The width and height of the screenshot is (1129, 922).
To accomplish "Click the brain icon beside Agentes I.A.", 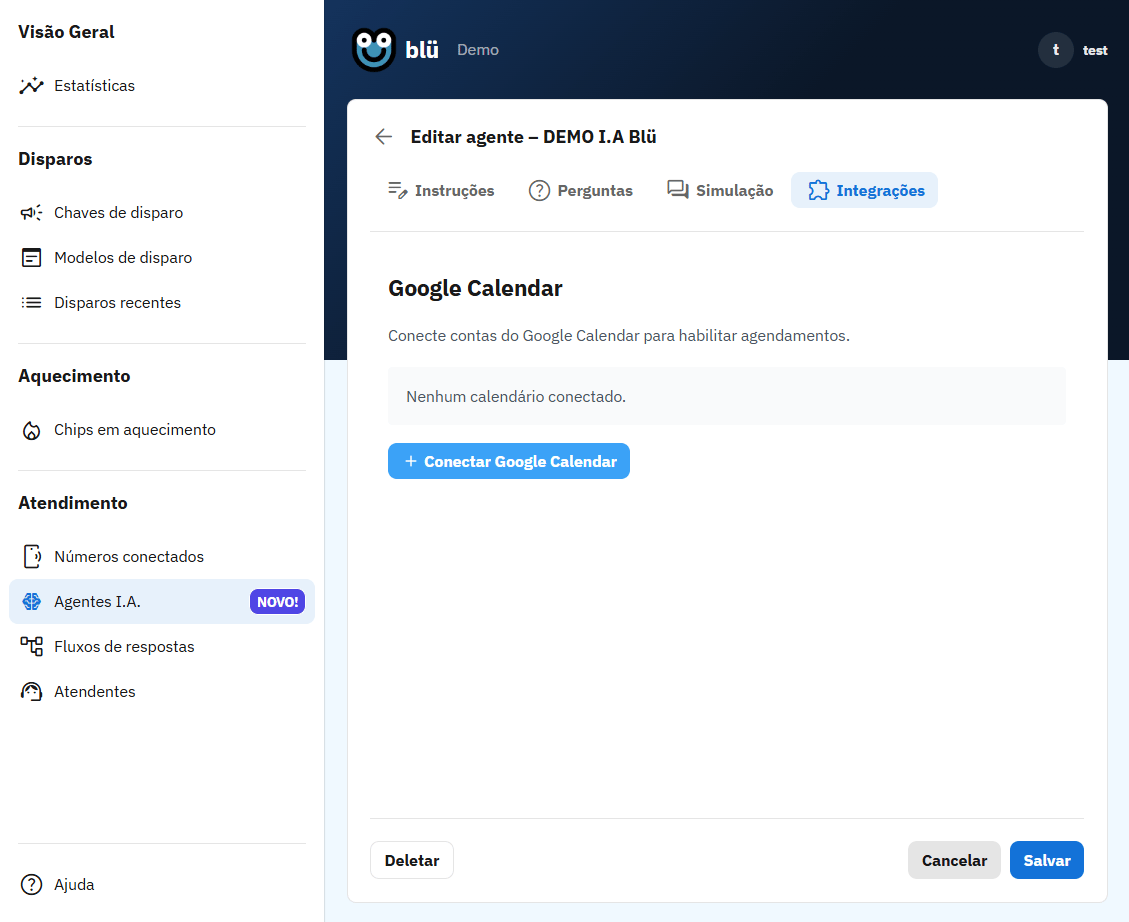I will coord(31,602).
